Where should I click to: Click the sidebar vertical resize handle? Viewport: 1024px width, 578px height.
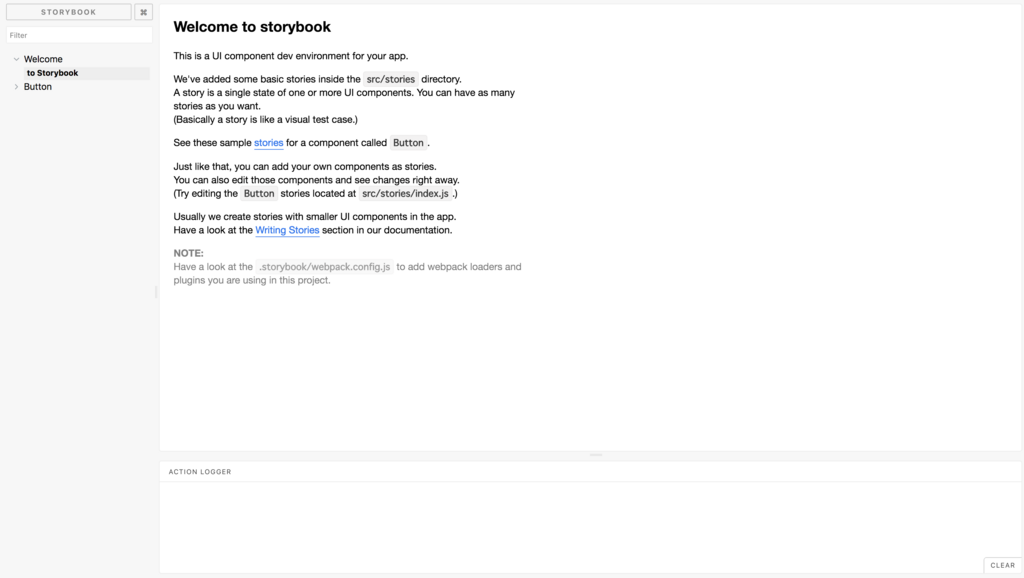[156, 292]
